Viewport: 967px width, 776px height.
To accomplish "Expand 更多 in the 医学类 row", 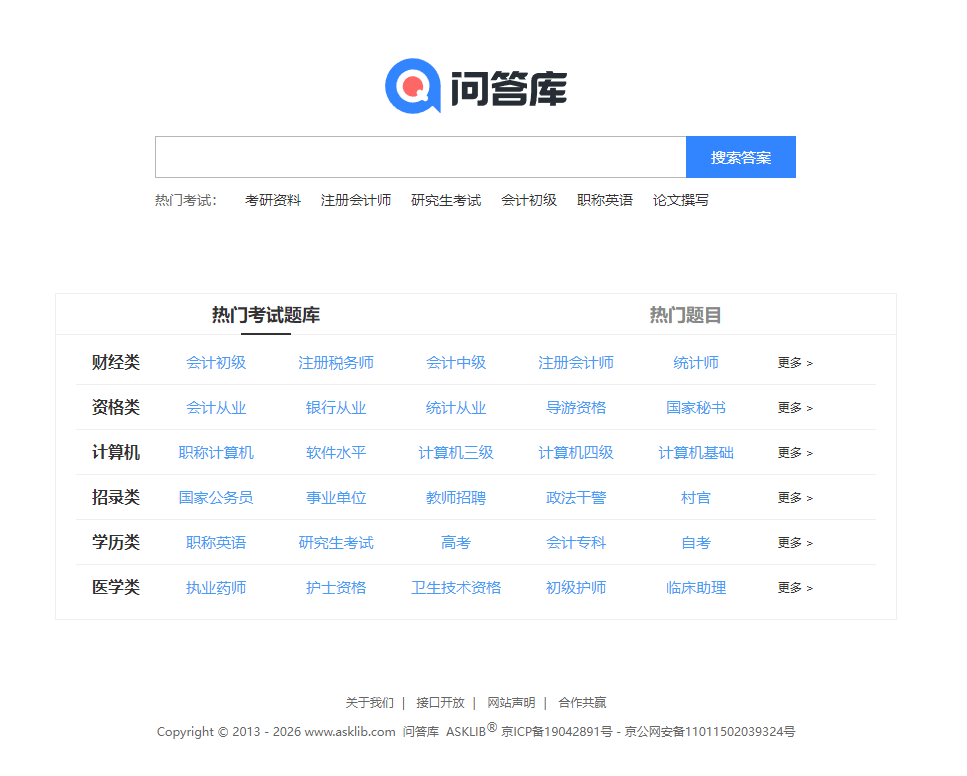I will click(x=795, y=588).
